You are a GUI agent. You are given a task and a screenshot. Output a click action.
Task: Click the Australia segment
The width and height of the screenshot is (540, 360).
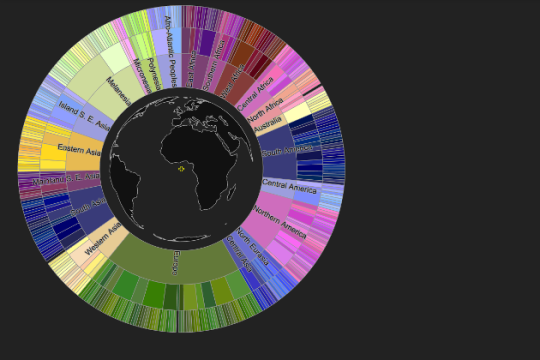pos(269,125)
